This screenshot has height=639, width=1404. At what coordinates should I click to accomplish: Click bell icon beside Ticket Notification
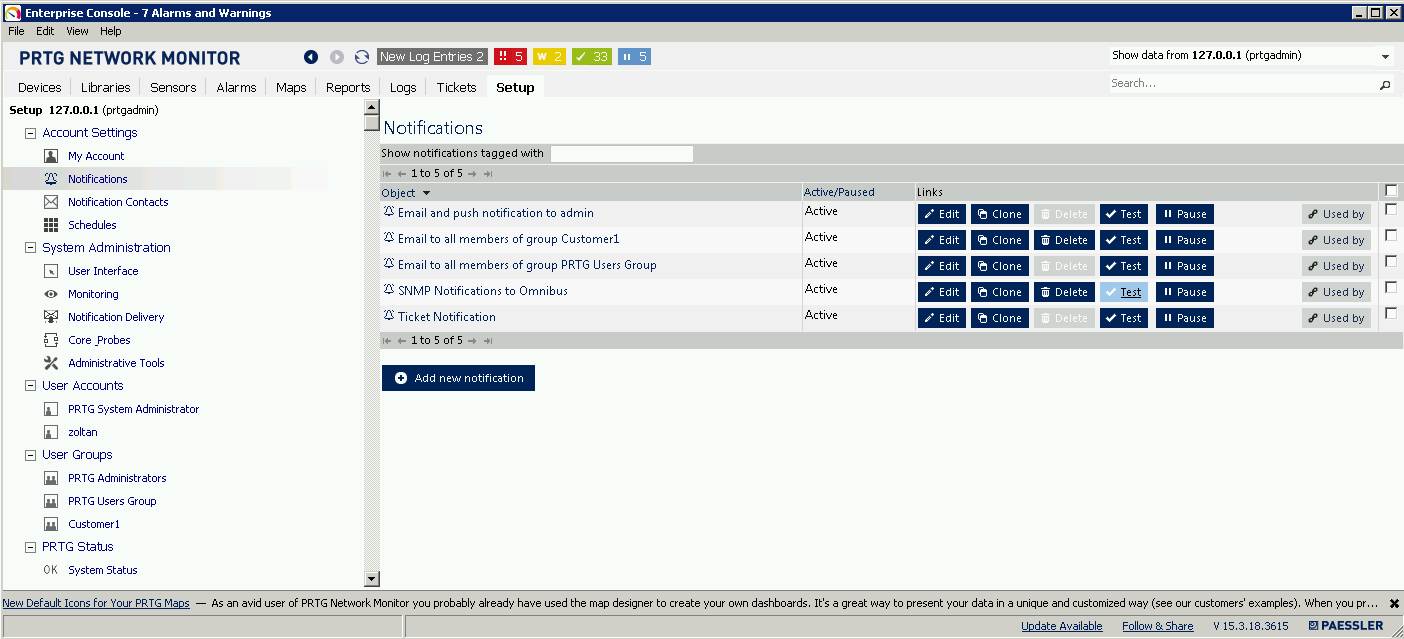click(x=389, y=316)
